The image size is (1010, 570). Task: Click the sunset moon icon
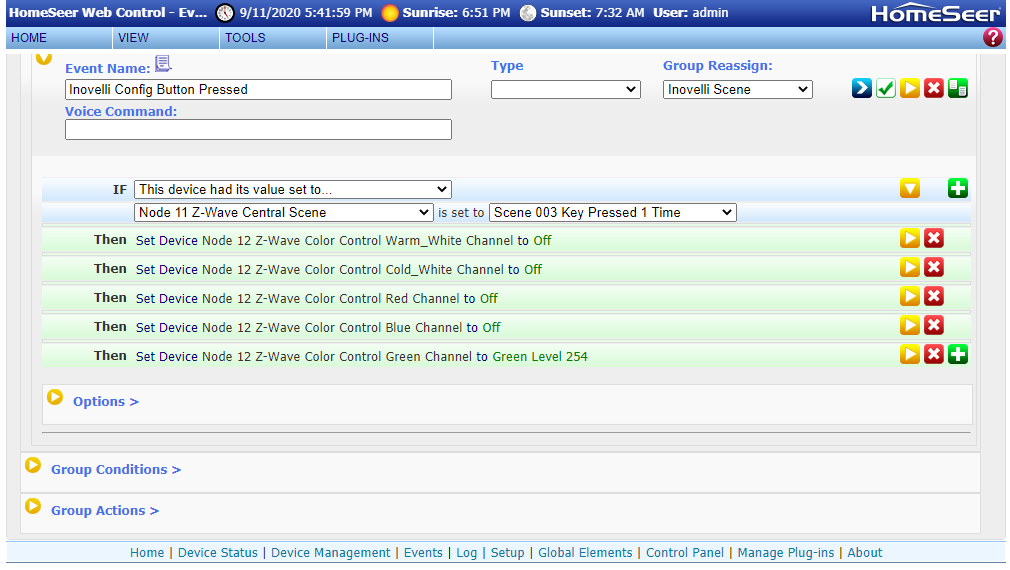(528, 13)
